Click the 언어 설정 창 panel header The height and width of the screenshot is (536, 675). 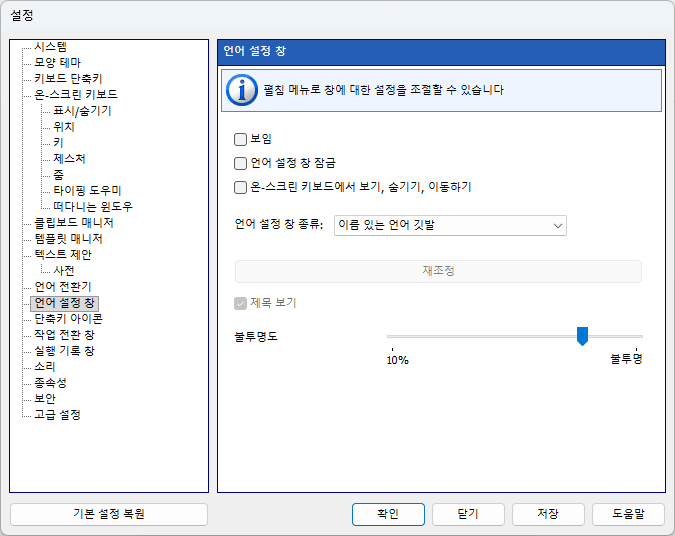pyautogui.click(x=441, y=51)
